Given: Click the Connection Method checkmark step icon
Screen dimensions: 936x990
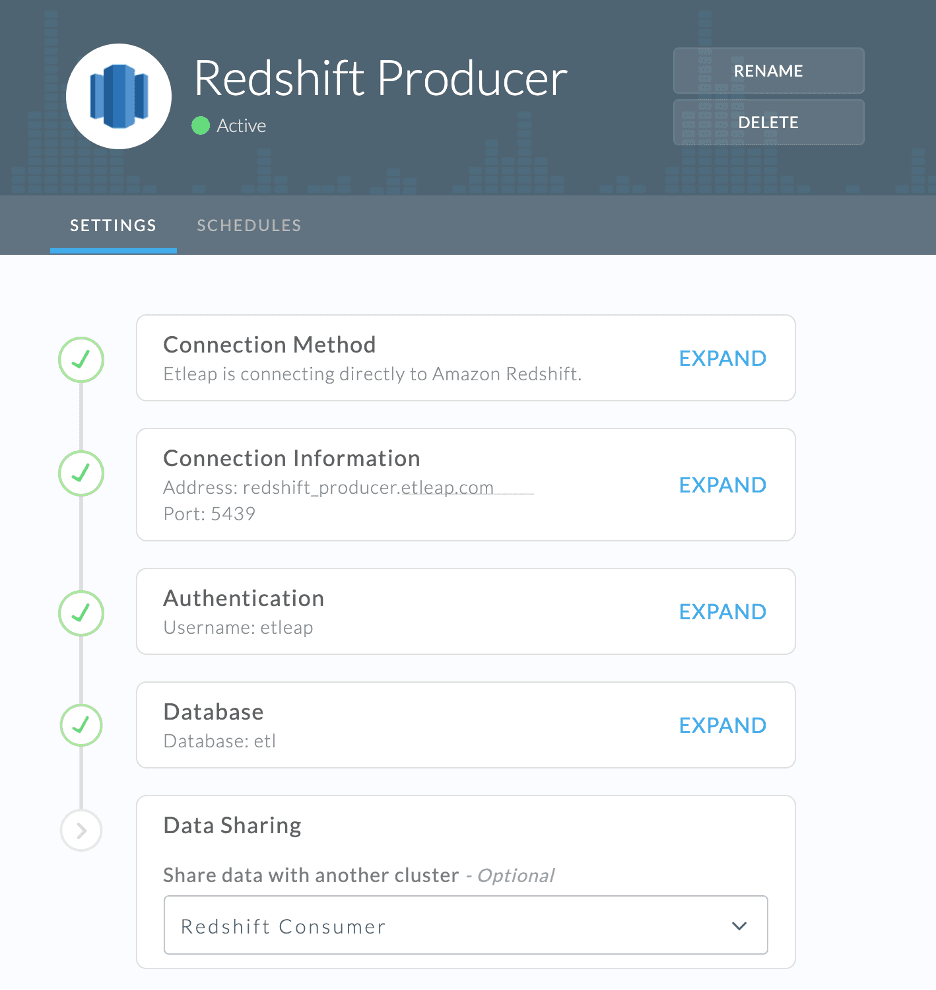Looking at the screenshot, I should (81, 359).
